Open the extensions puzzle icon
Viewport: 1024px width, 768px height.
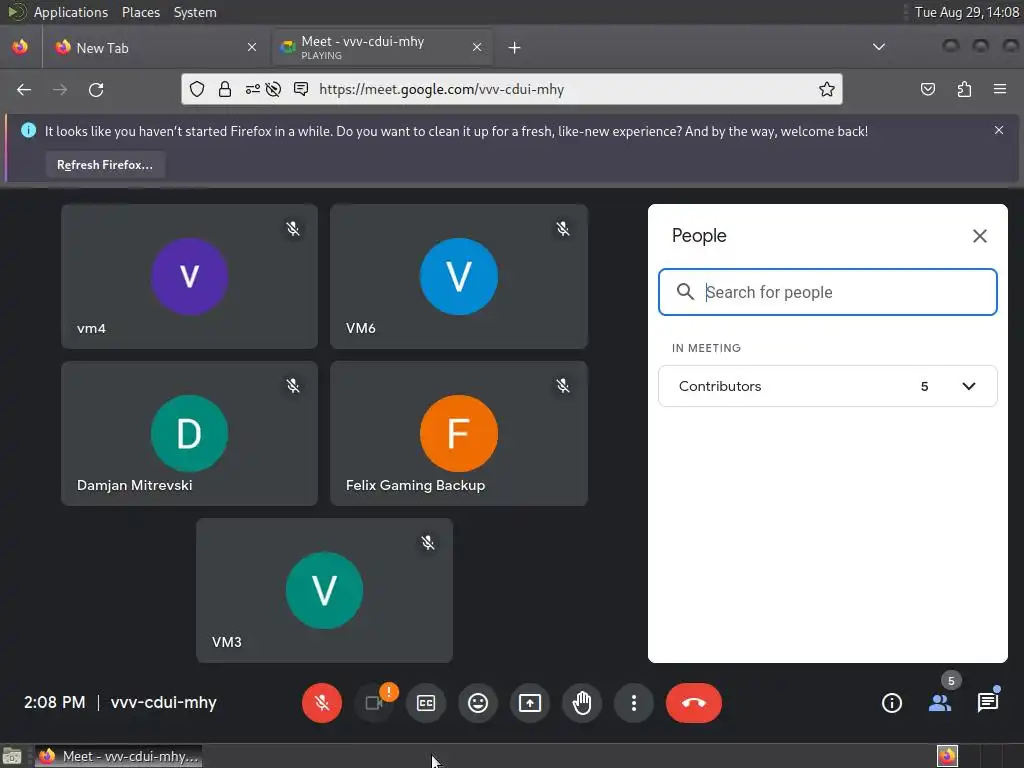(964, 89)
